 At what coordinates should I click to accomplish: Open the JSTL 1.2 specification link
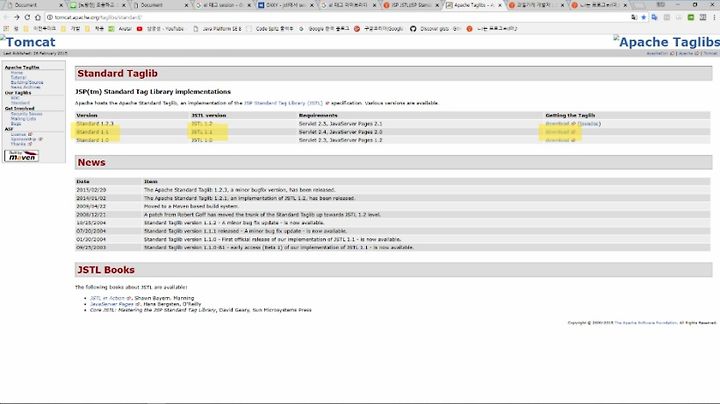[x=202, y=123]
